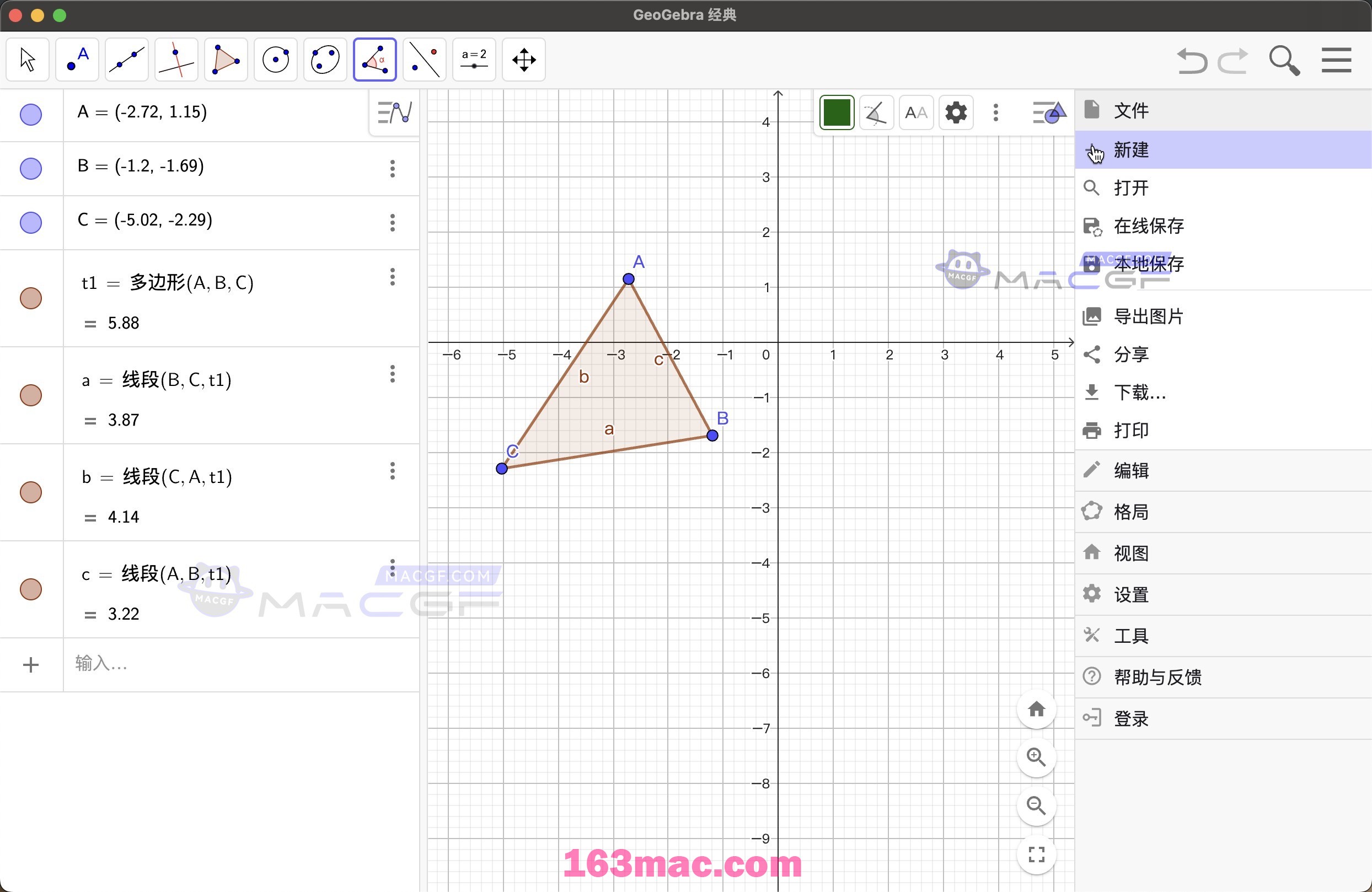Viewport: 1372px width, 892px height.
Task: Open the angle line style option
Action: 876,112
